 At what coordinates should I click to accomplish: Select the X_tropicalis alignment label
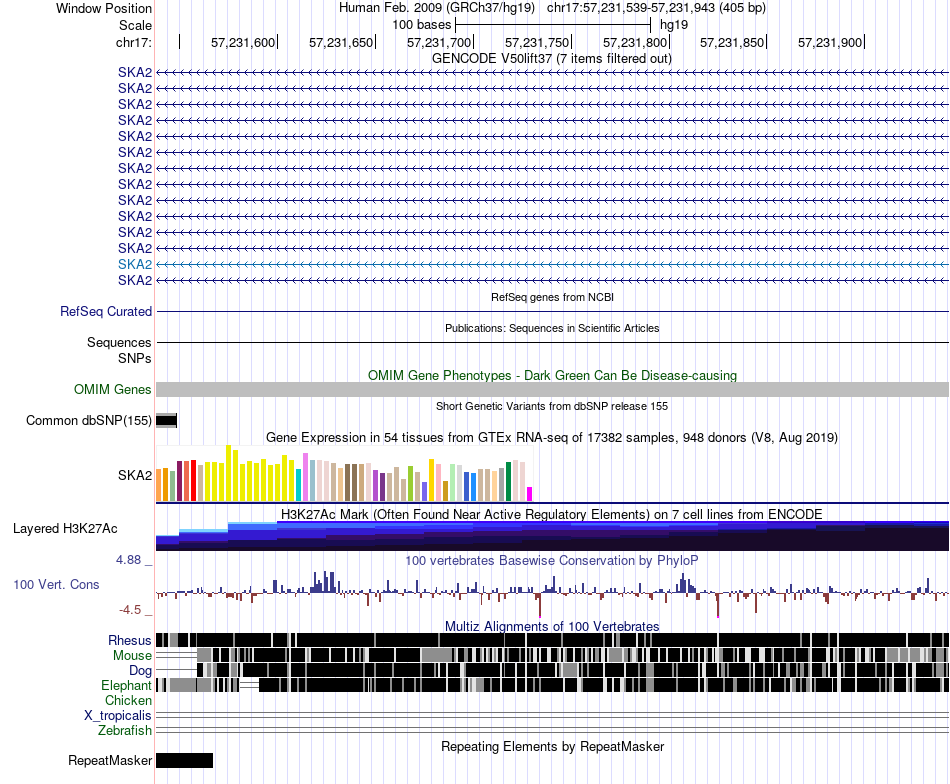[118, 716]
